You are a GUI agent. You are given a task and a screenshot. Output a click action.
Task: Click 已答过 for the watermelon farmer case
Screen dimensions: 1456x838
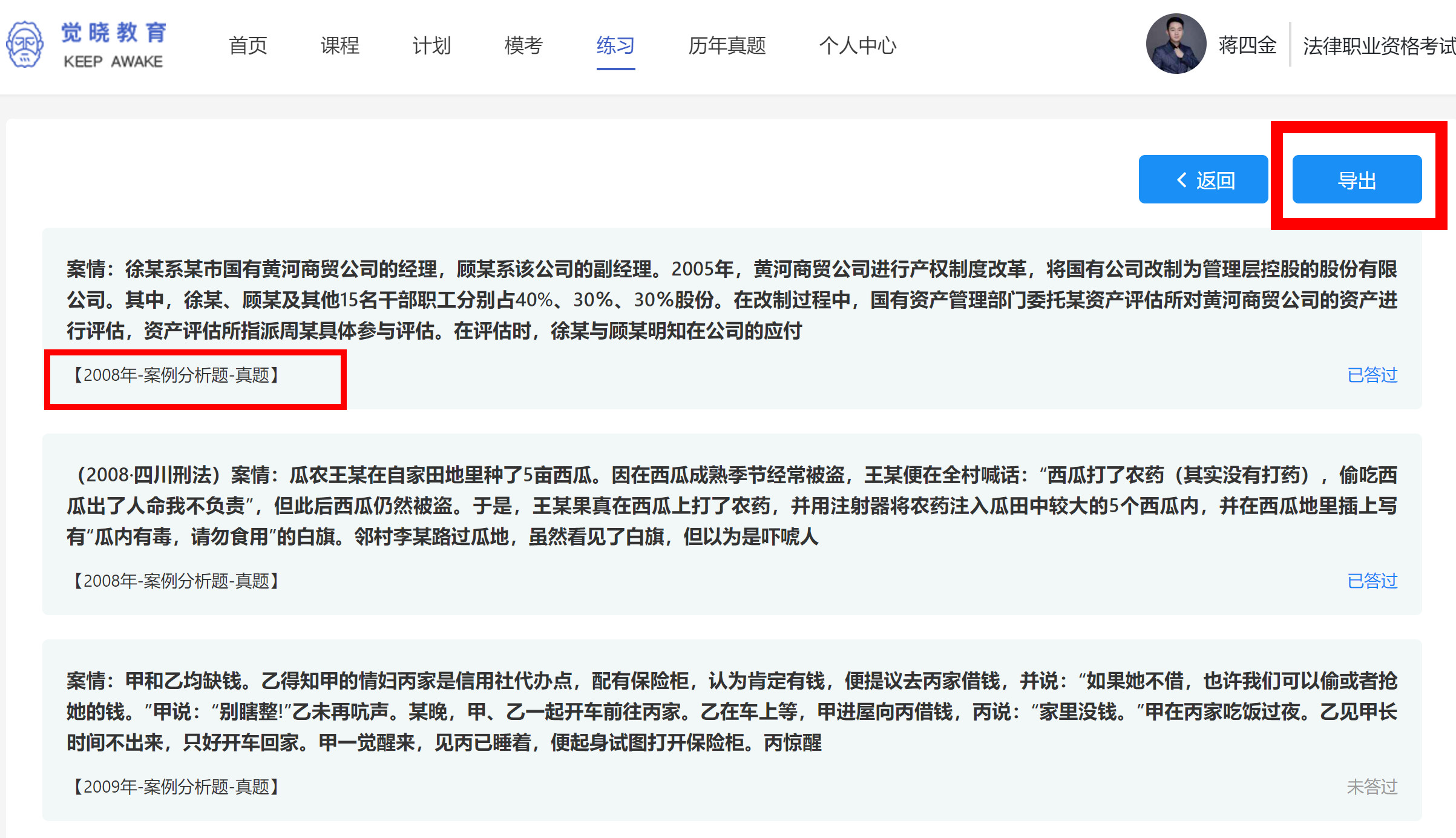(x=1372, y=581)
